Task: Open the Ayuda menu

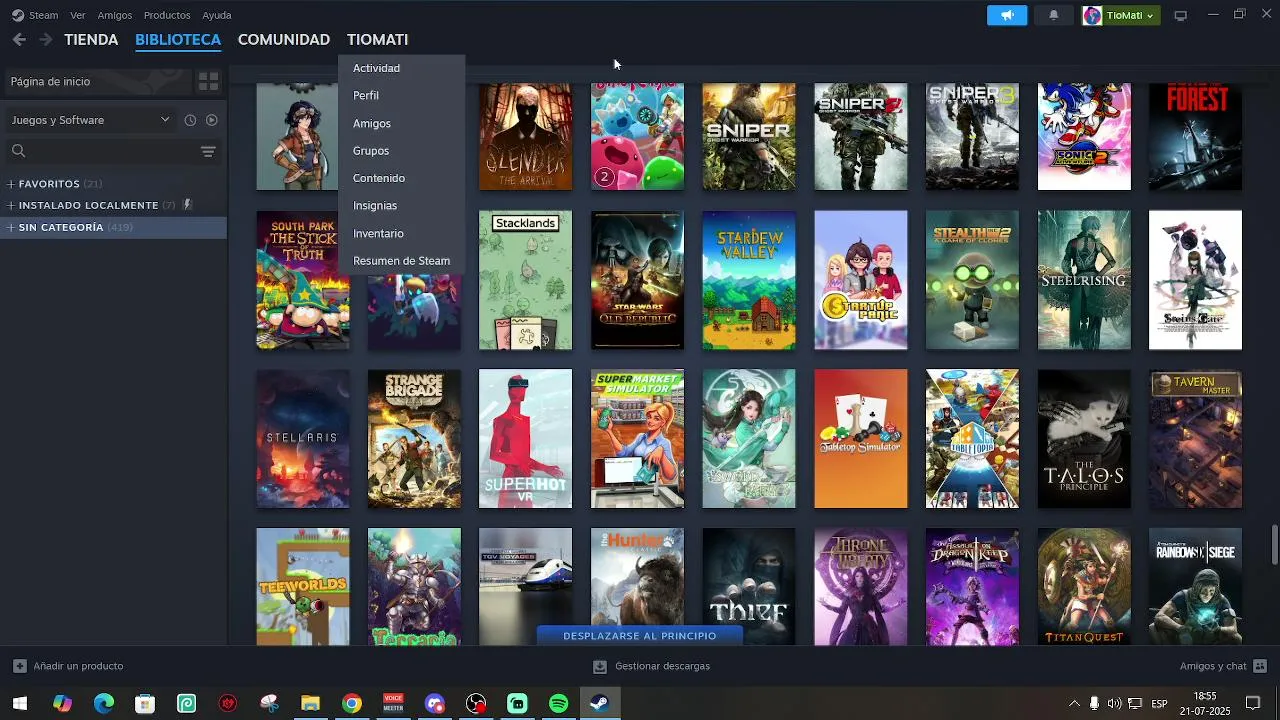Action: click(x=217, y=15)
